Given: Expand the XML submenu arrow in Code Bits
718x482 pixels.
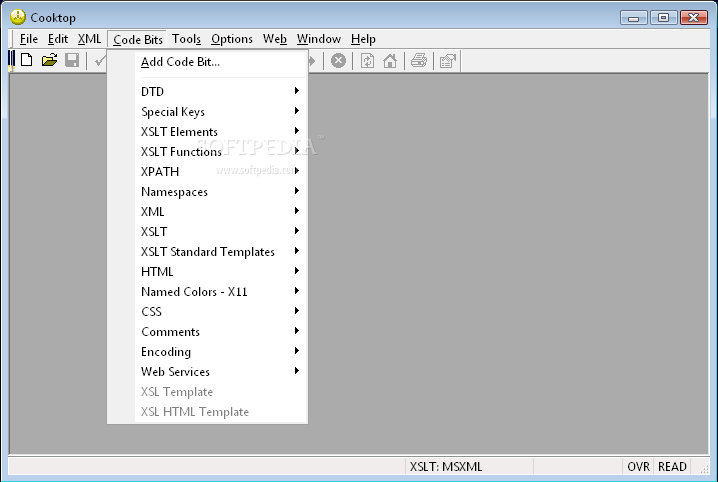Looking at the screenshot, I should 297,211.
